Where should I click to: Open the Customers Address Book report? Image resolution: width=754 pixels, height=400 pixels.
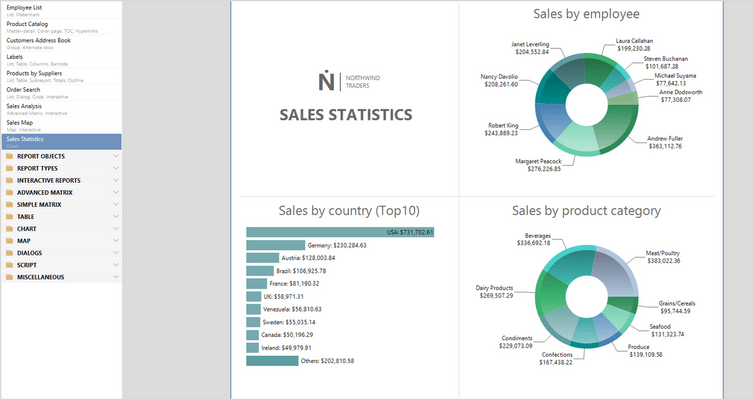[x=38, y=40]
